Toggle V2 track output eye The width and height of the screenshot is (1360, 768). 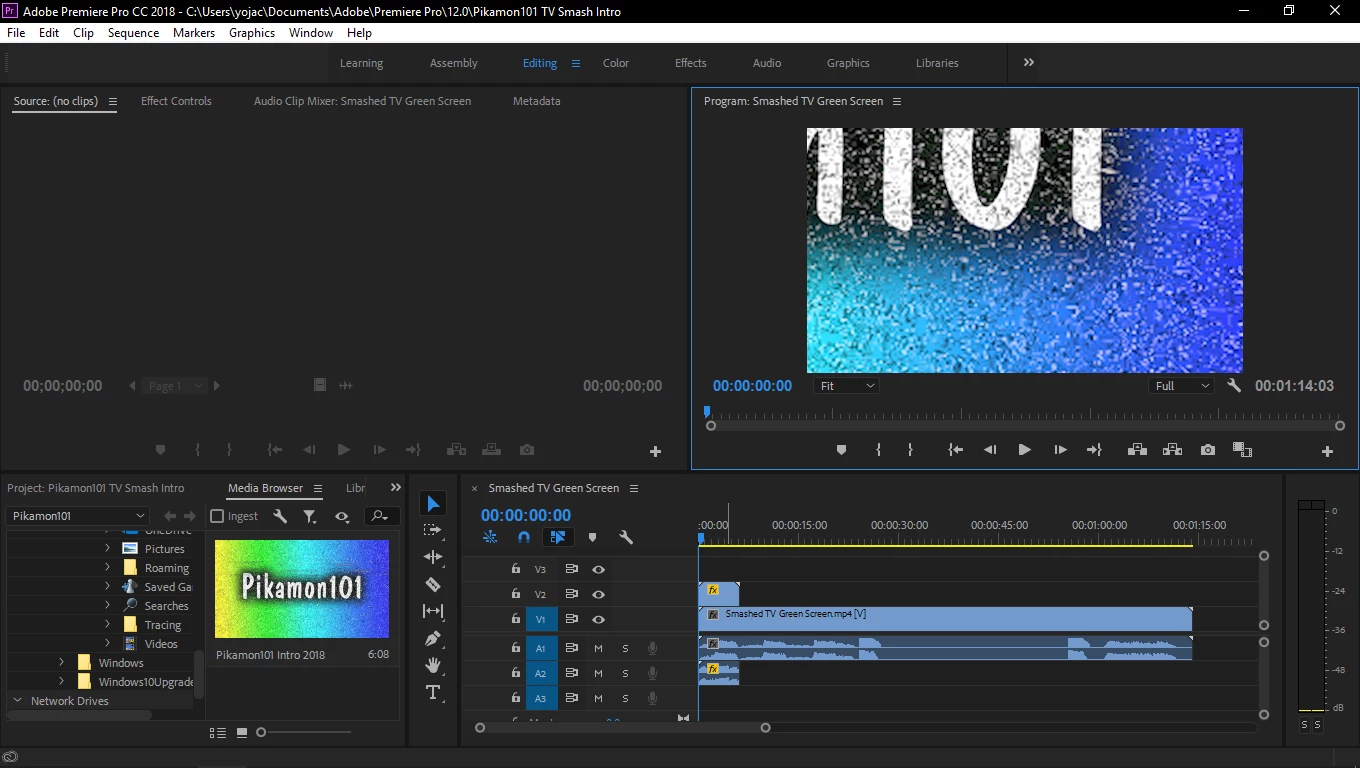coord(598,594)
